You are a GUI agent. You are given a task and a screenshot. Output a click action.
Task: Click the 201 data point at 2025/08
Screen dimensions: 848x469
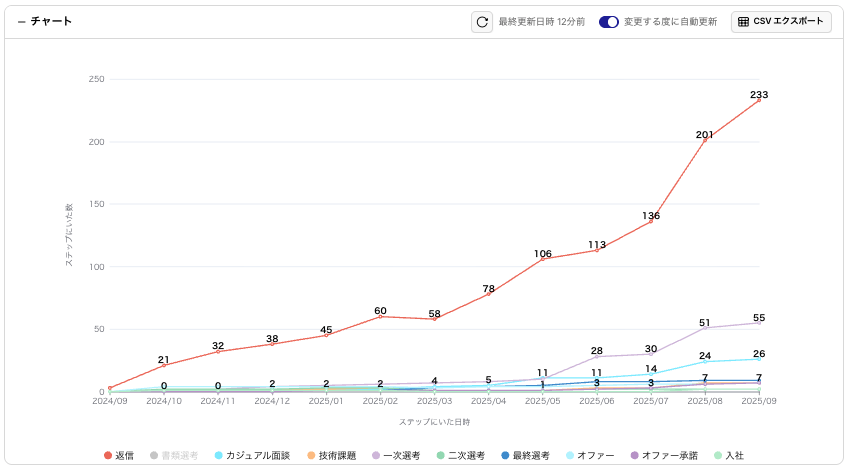pyautogui.click(x=705, y=140)
